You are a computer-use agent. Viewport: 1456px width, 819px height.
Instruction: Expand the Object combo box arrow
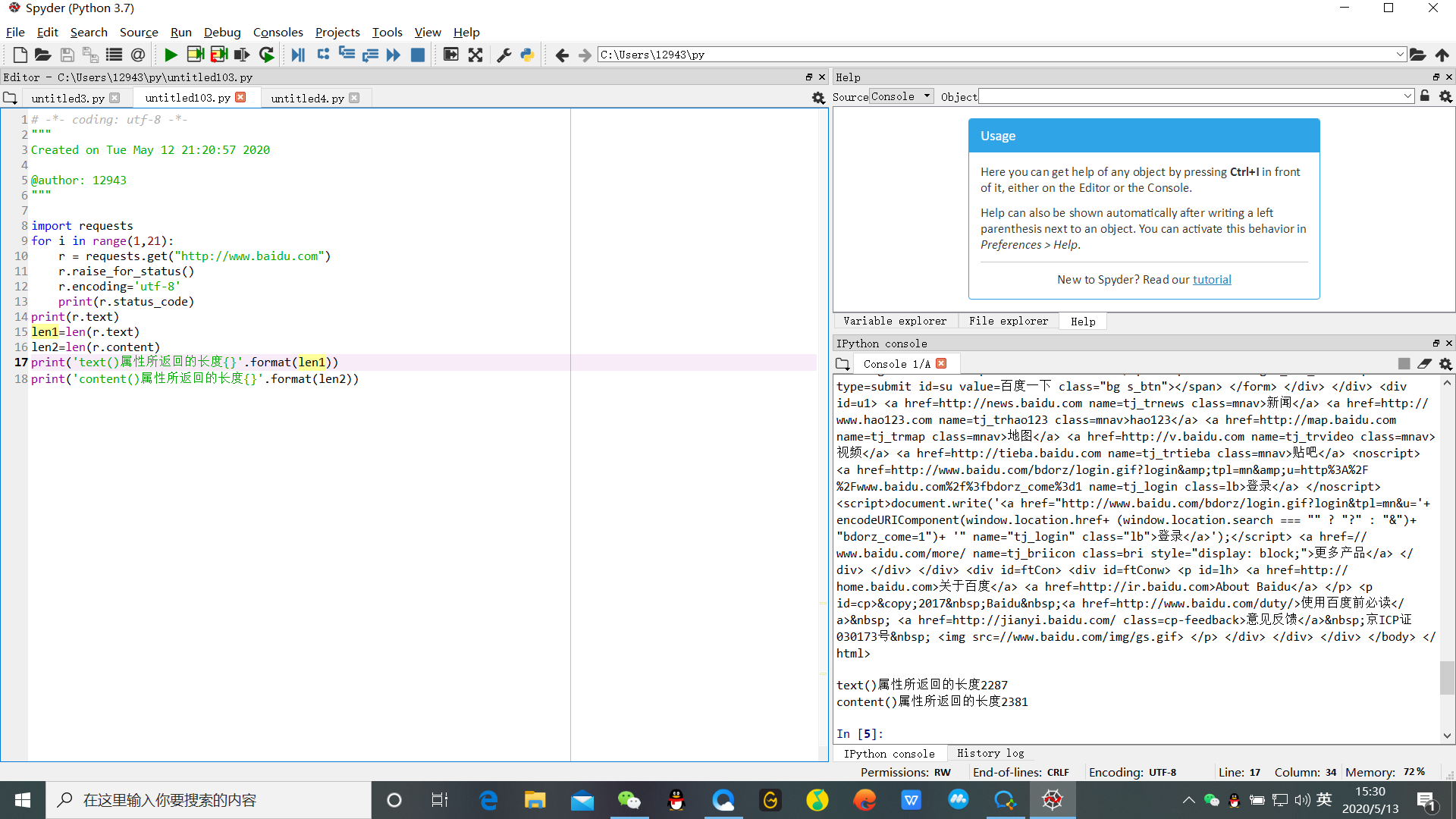point(1407,96)
